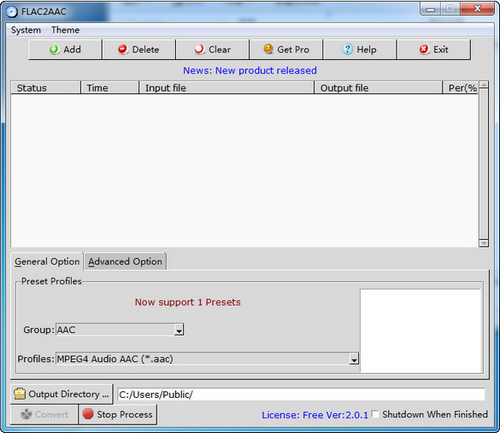Open the System menu
The height and width of the screenshot is (433, 500).
(x=26, y=30)
